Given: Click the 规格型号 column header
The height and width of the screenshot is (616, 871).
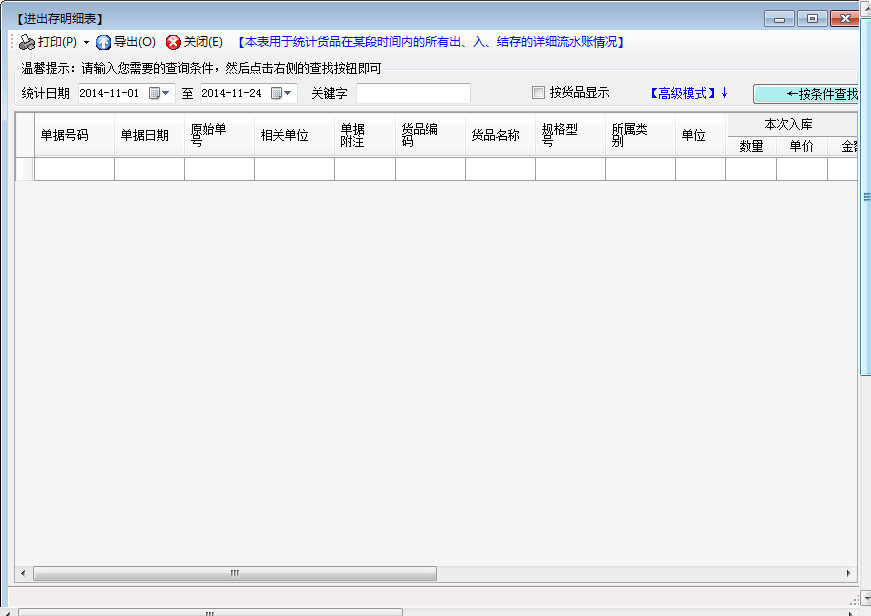Looking at the screenshot, I should (x=570, y=135).
